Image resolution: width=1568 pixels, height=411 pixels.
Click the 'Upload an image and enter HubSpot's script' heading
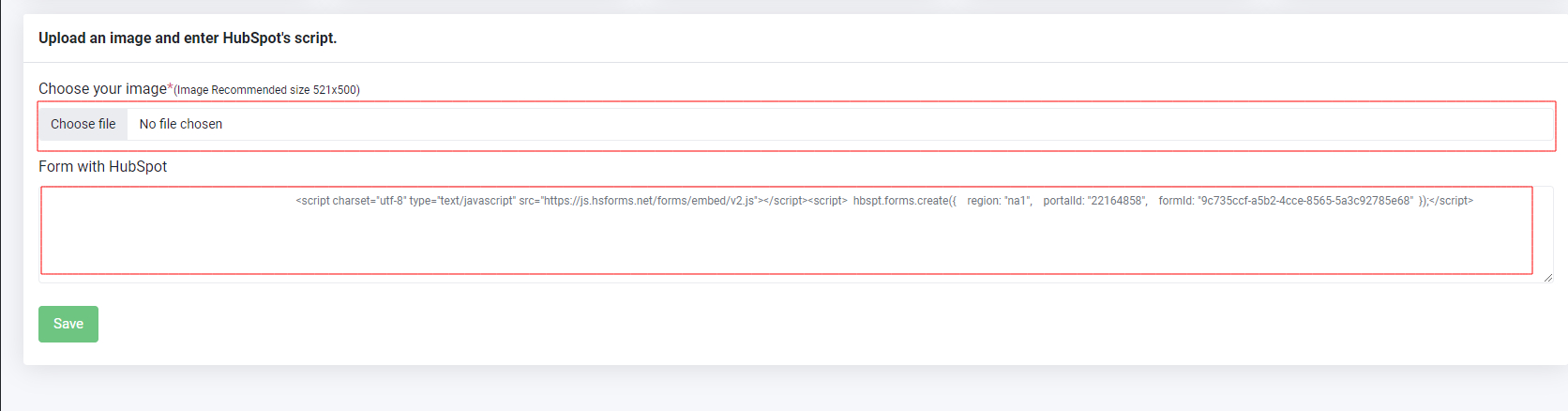coord(188,38)
